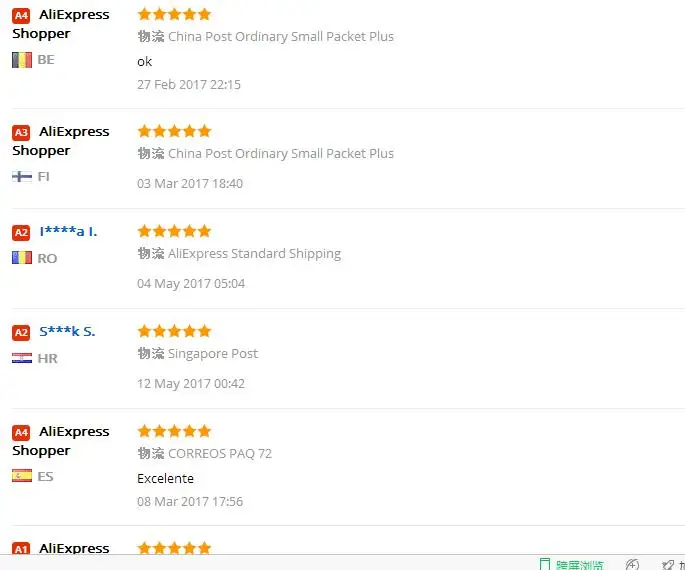Image resolution: width=685 pixels, height=570 pixels.
Task: Click the AliExpress Standard Shipping text
Action: point(254,254)
